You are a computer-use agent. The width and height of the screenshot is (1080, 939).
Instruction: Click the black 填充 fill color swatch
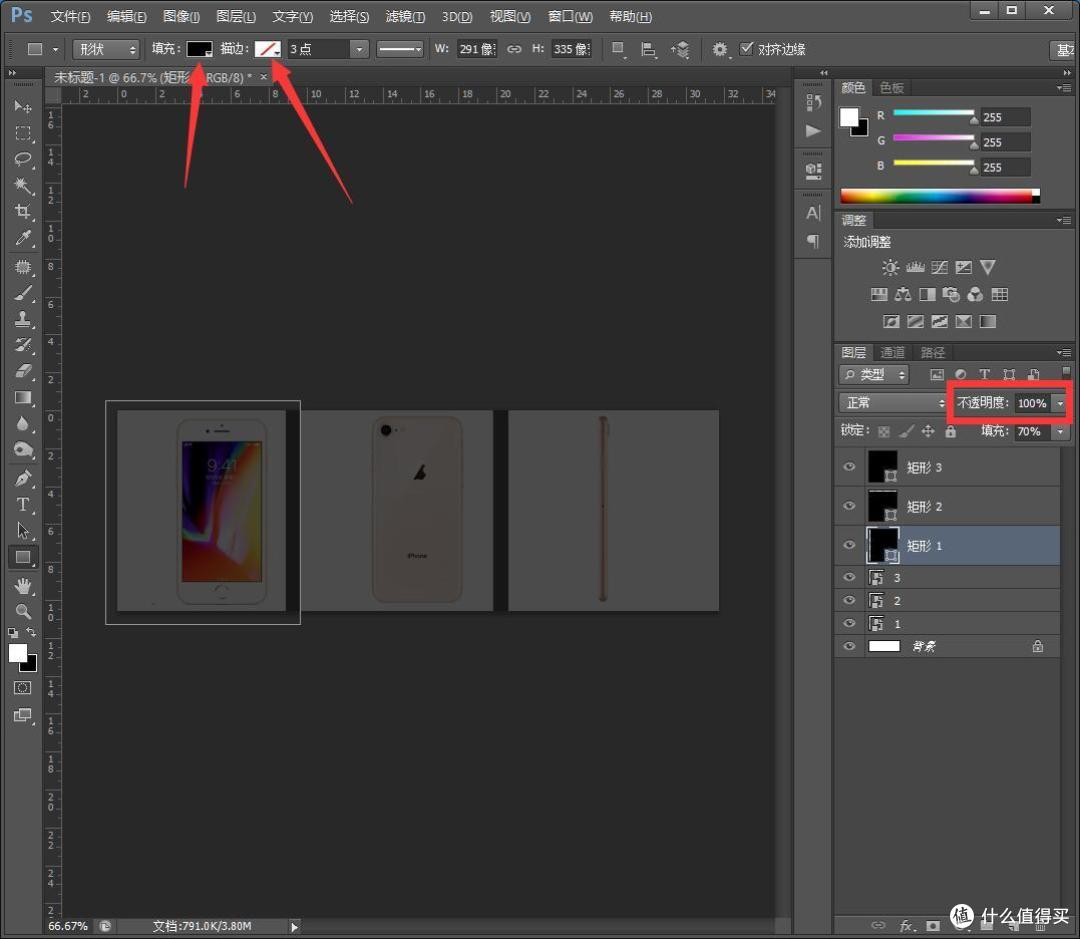click(200, 49)
